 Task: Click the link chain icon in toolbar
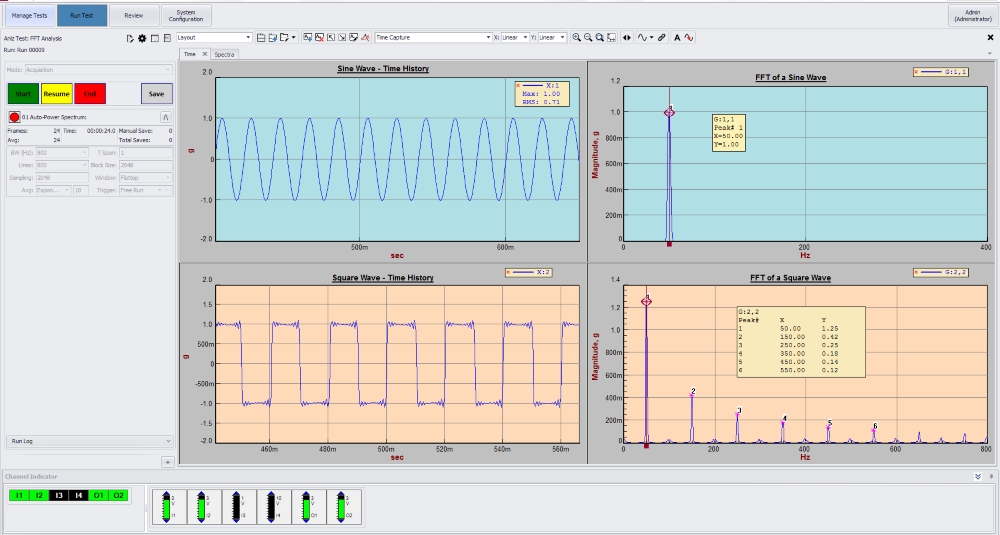(663, 37)
